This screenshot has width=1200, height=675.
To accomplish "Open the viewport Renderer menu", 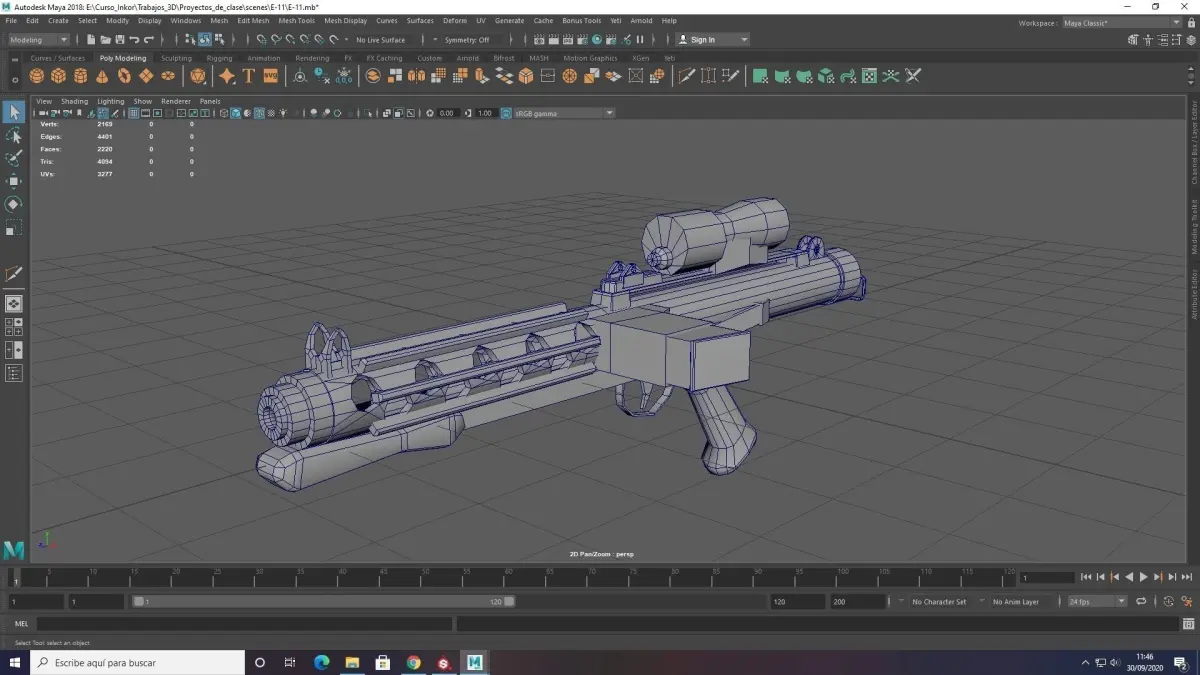I will click(176, 101).
